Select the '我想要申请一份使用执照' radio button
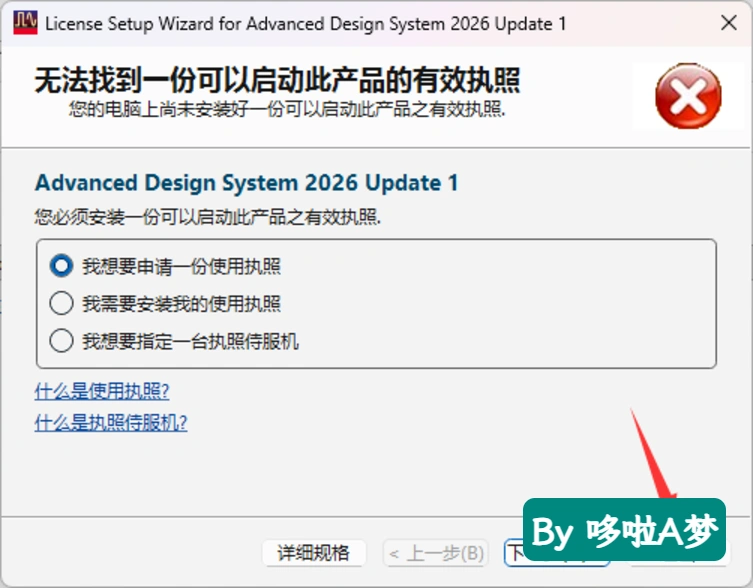Viewport: 753px width, 588px height. pyautogui.click(x=61, y=266)
